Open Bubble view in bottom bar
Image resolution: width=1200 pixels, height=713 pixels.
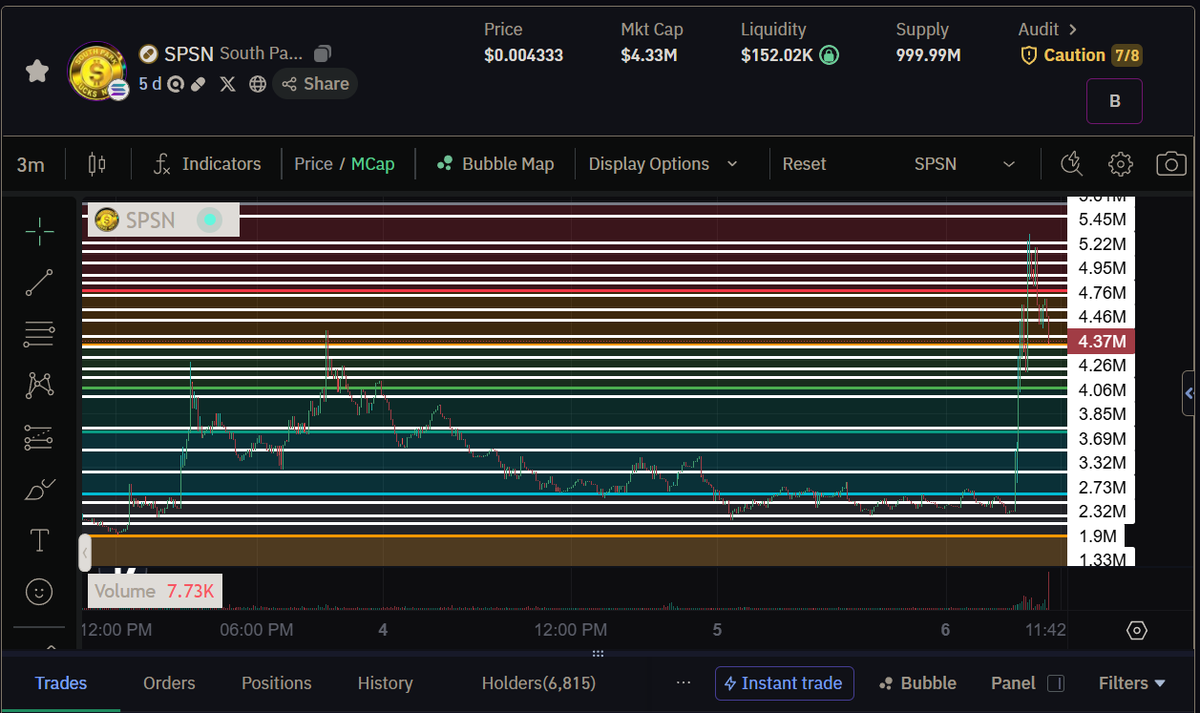click(917, 683)
